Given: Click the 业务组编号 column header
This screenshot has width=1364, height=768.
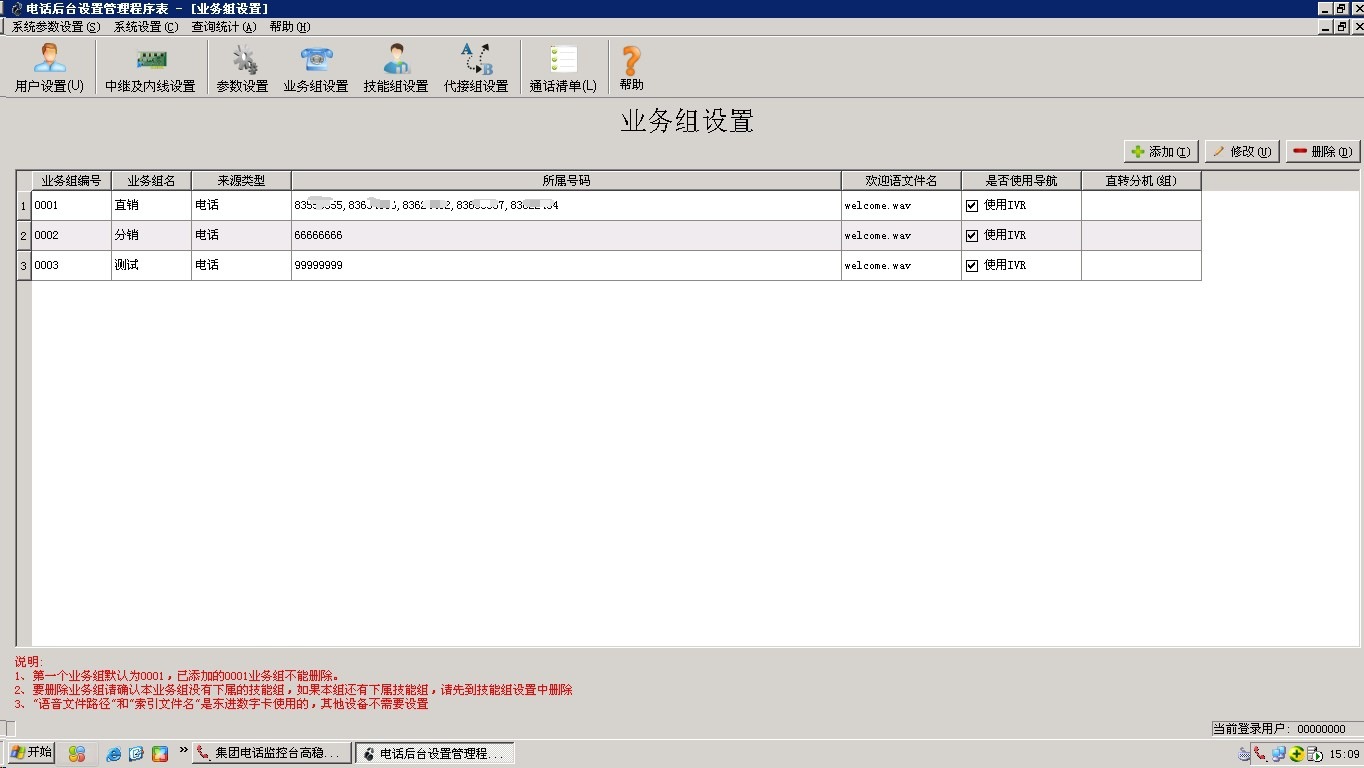Looking at the screenshot, I should [71, 181].
